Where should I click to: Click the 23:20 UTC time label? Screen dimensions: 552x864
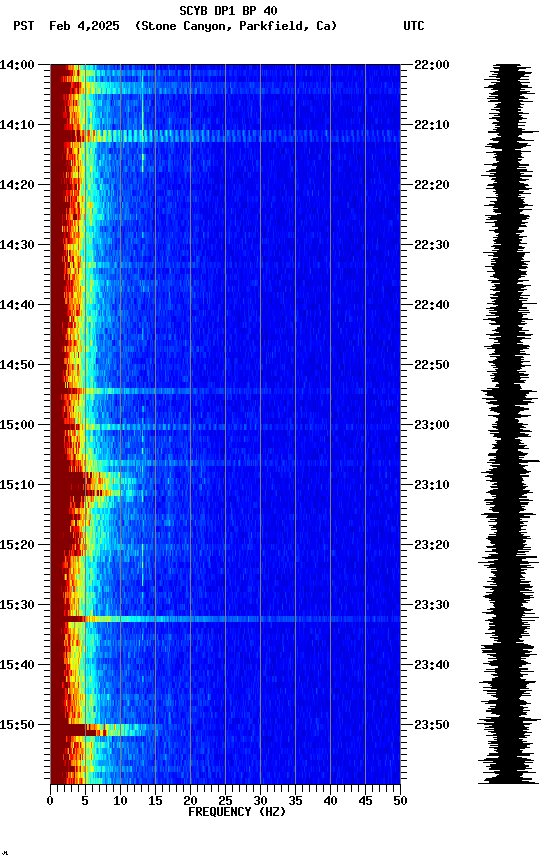pos(432,545)
